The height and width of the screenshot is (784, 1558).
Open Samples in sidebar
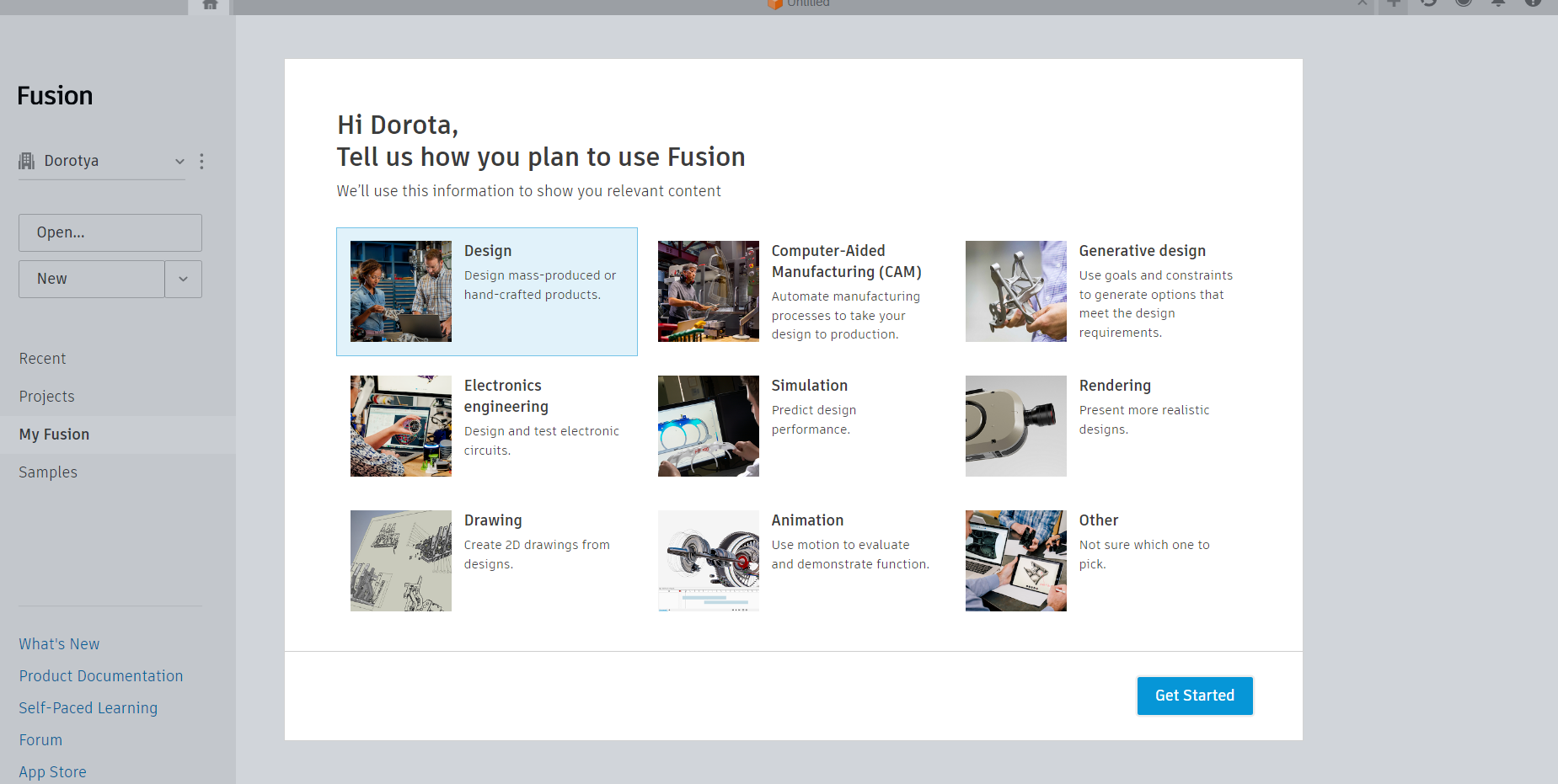(48, 472)
